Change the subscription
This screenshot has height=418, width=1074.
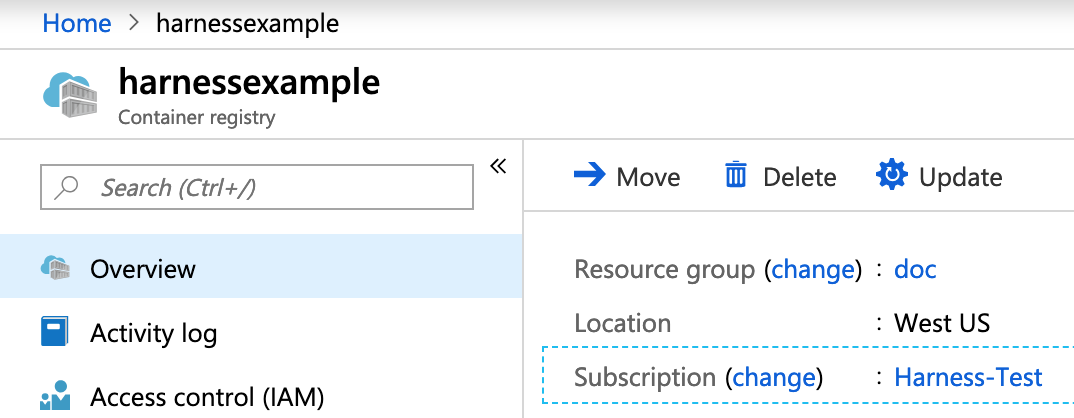pos(775,378)
